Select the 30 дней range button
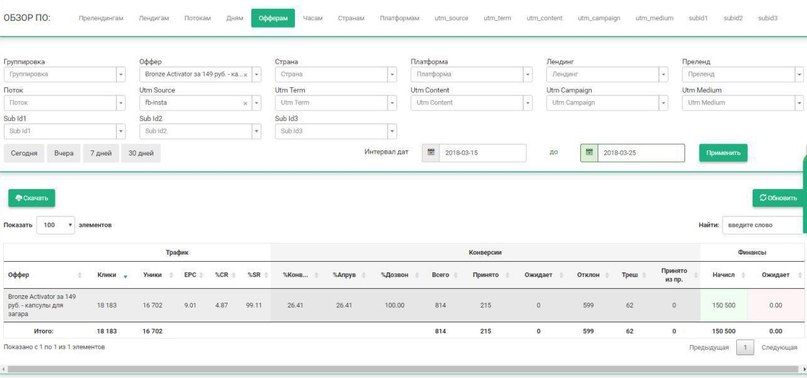Screen dimensions: 807x378 point(141,153)
